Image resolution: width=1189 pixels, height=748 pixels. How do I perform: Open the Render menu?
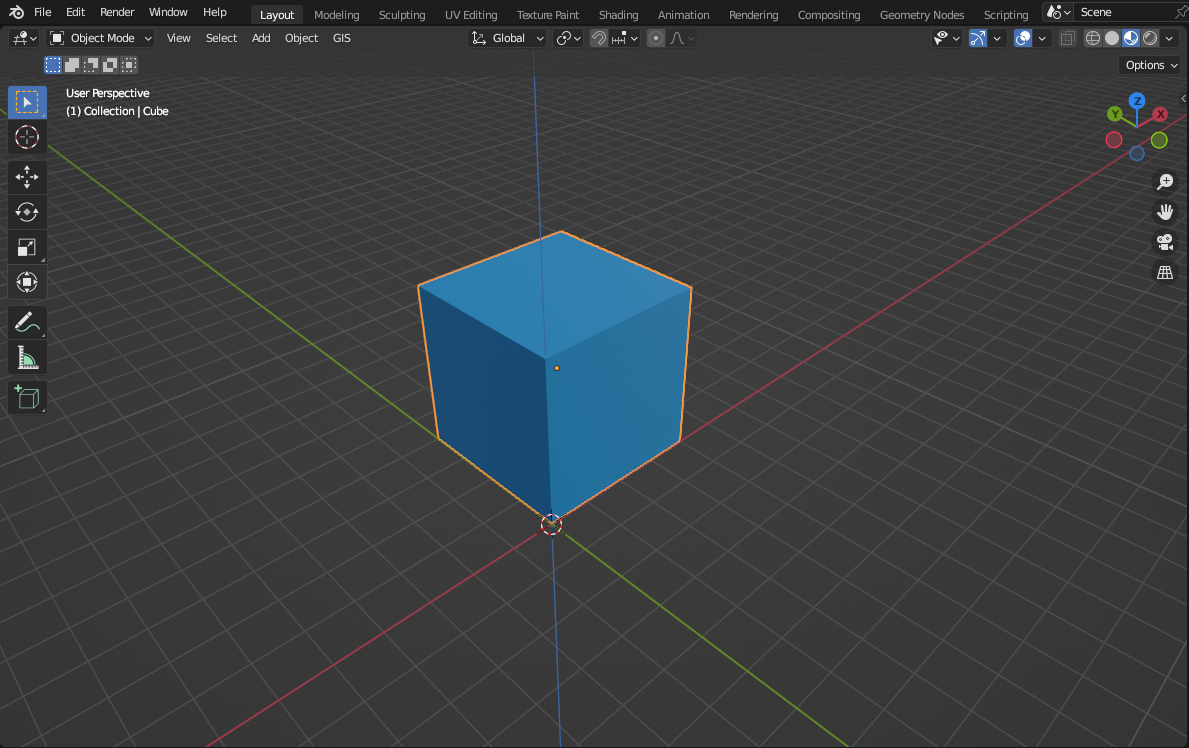[x=117, y=12]
